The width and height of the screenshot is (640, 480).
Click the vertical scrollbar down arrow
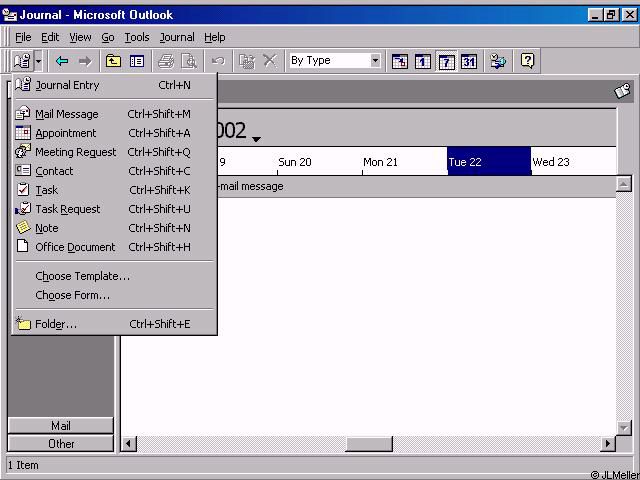624,428
